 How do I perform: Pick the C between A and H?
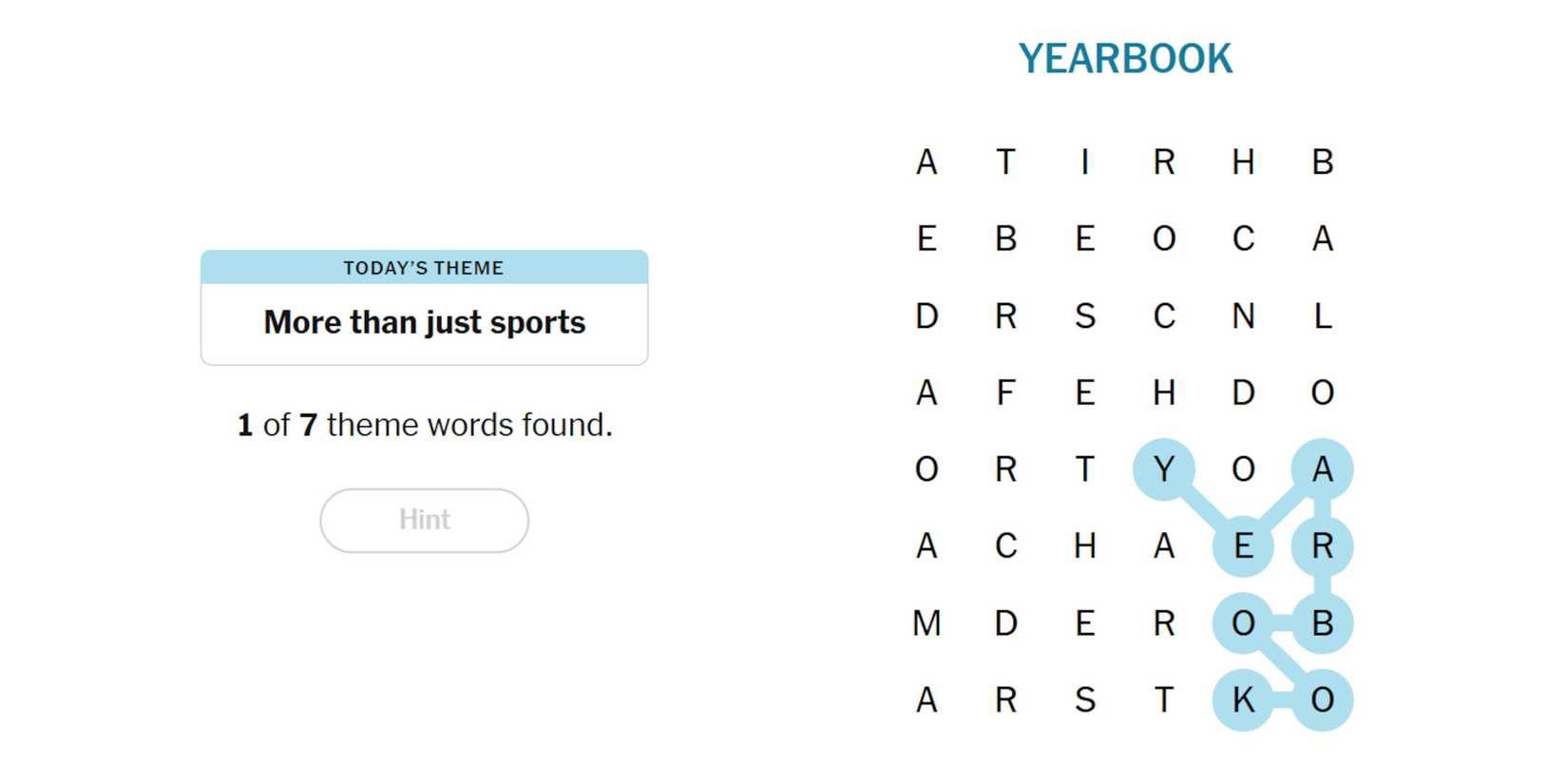point(1005,546)
